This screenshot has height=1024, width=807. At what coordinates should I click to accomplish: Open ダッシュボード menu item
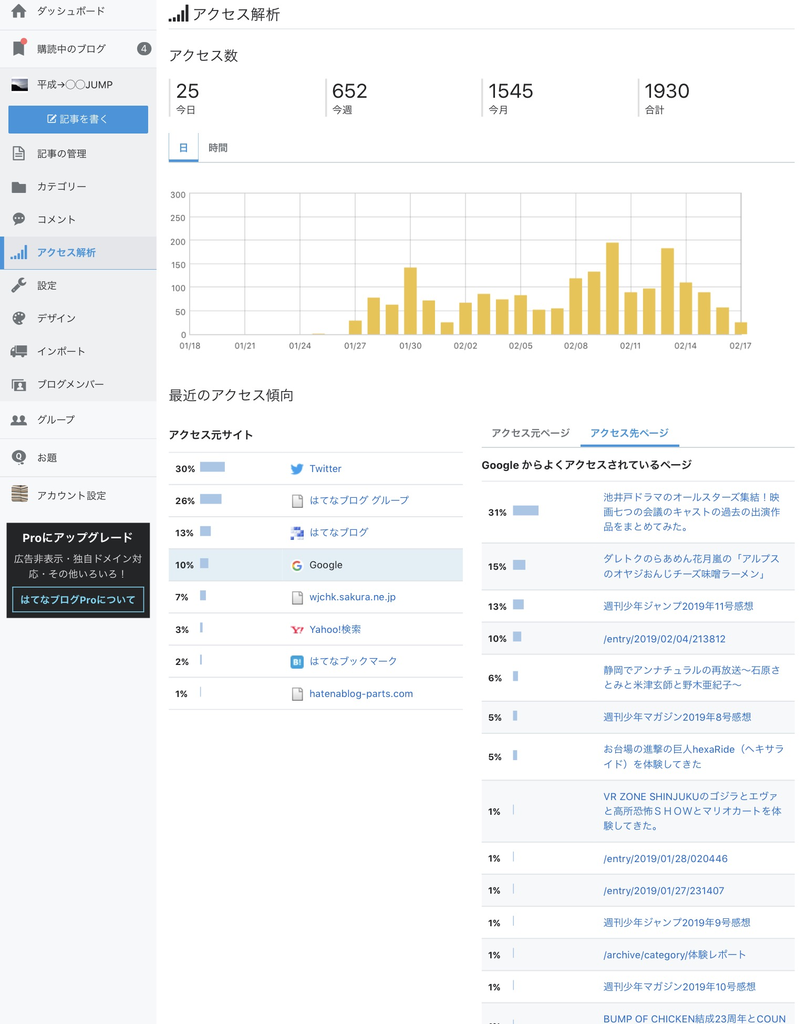pyautogui.click(x=71, y=11)
